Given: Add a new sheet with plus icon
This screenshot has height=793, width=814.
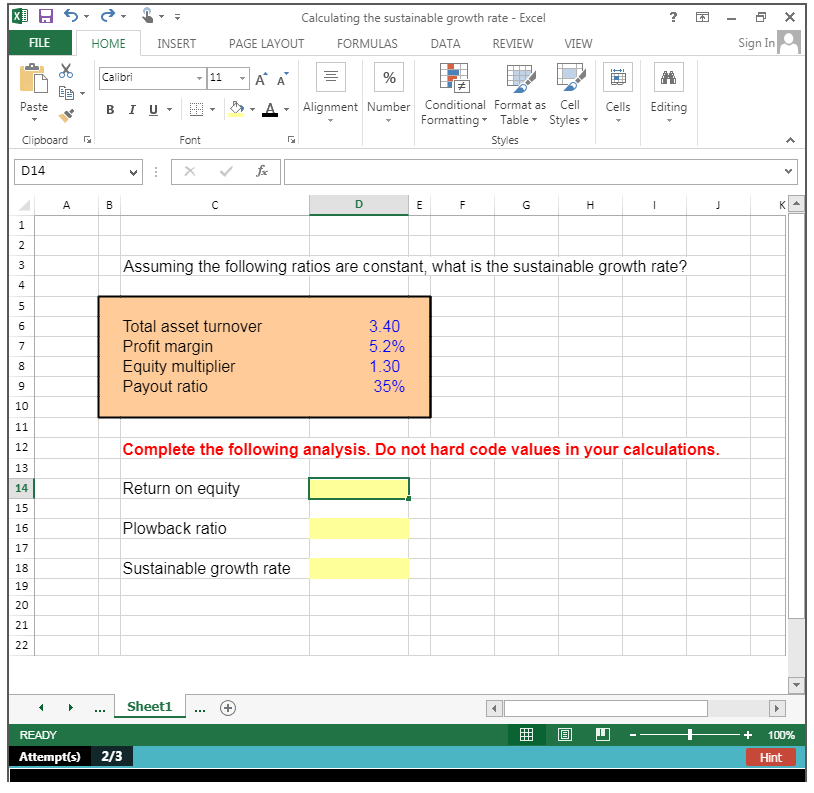Looking at the screenshot, I should (228, 707).
